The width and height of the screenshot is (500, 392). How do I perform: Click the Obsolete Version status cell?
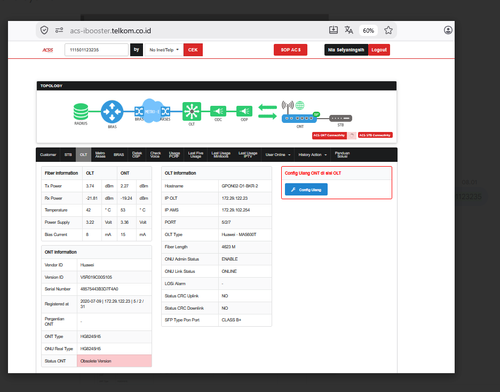pyautogui.click(x=114, y=361)
